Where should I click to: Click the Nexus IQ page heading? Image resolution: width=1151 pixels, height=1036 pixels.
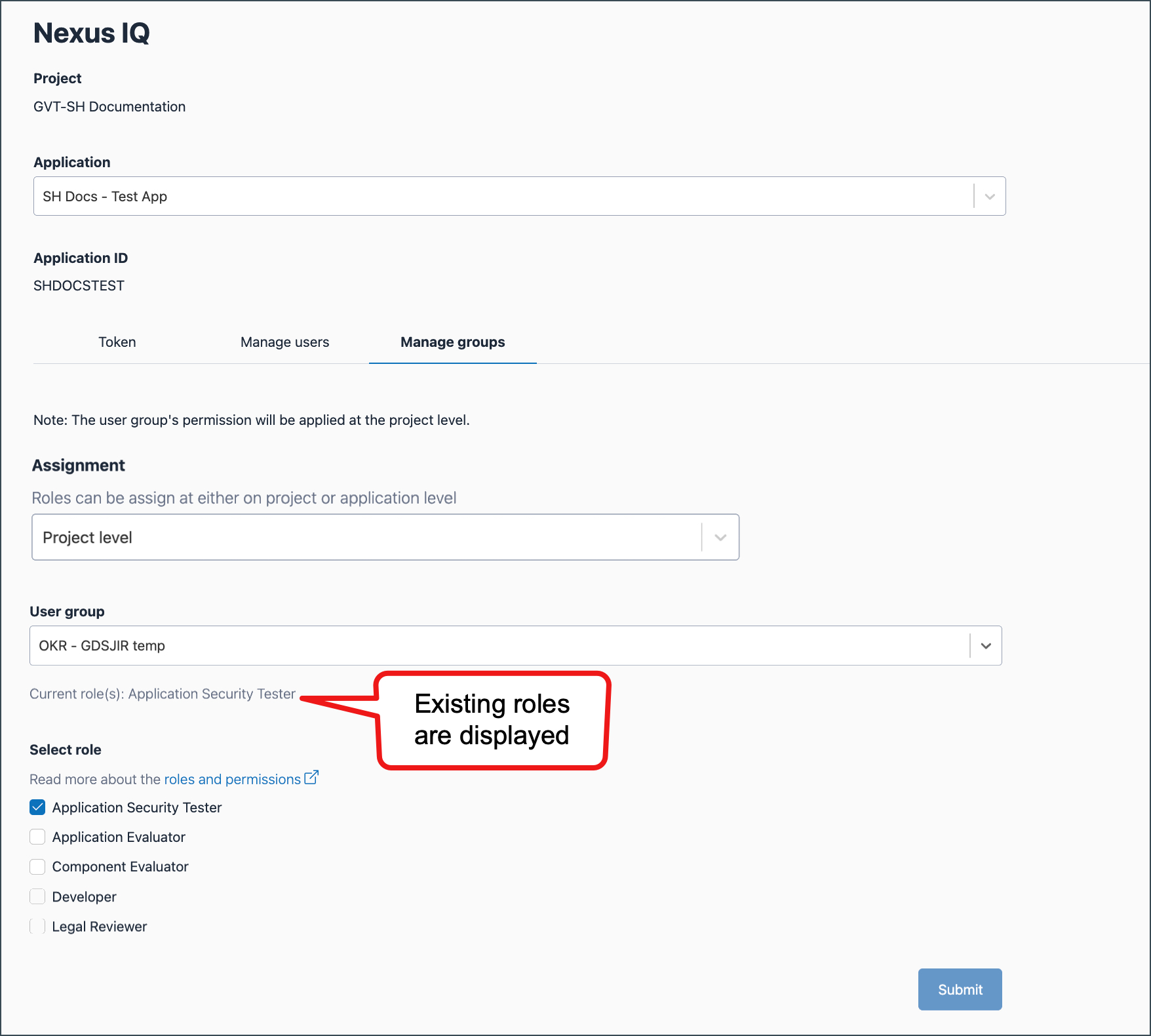click(x=92, y=33)
